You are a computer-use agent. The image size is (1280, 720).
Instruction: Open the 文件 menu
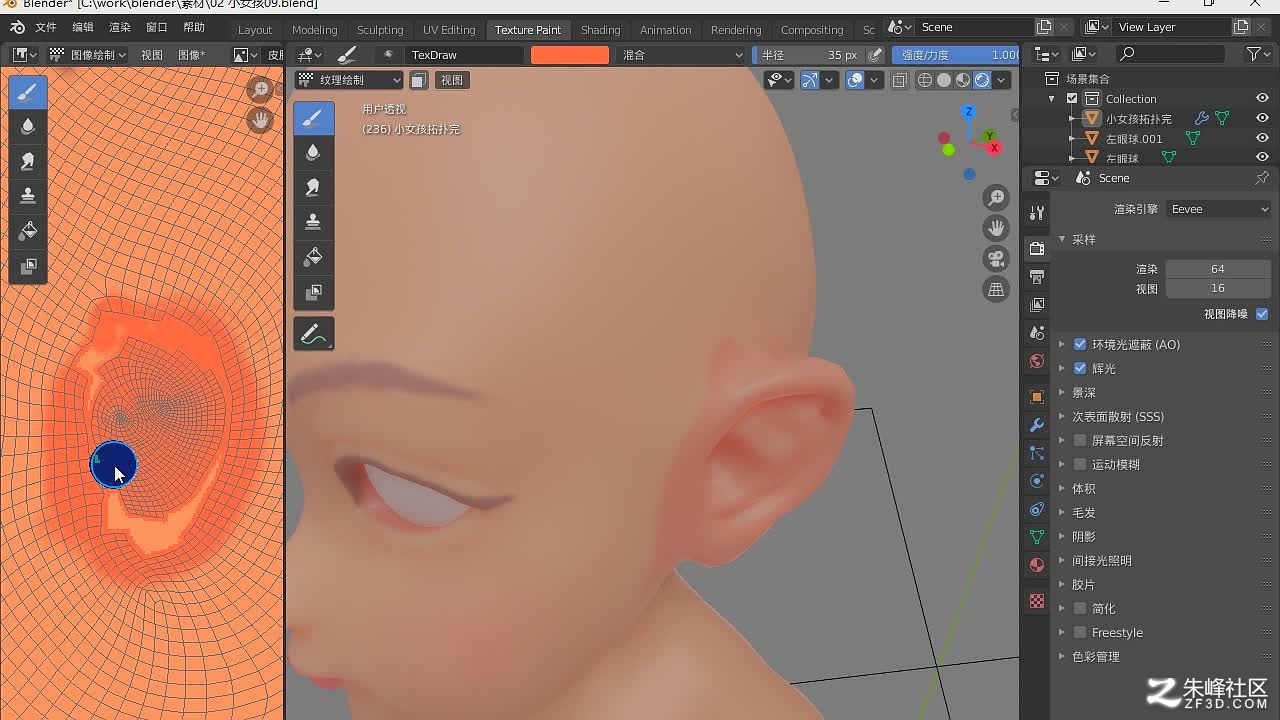[x=46, y=27]
